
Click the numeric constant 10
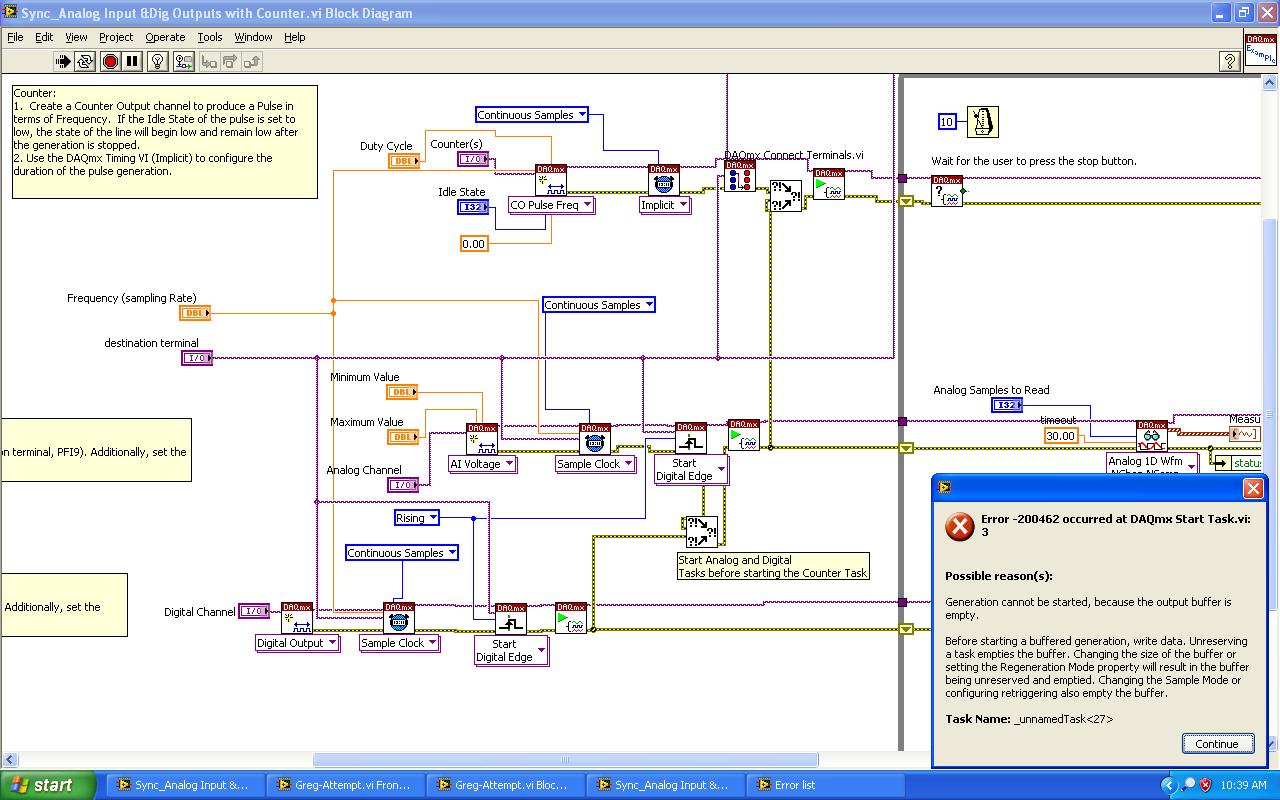click(x=947, y=122)
